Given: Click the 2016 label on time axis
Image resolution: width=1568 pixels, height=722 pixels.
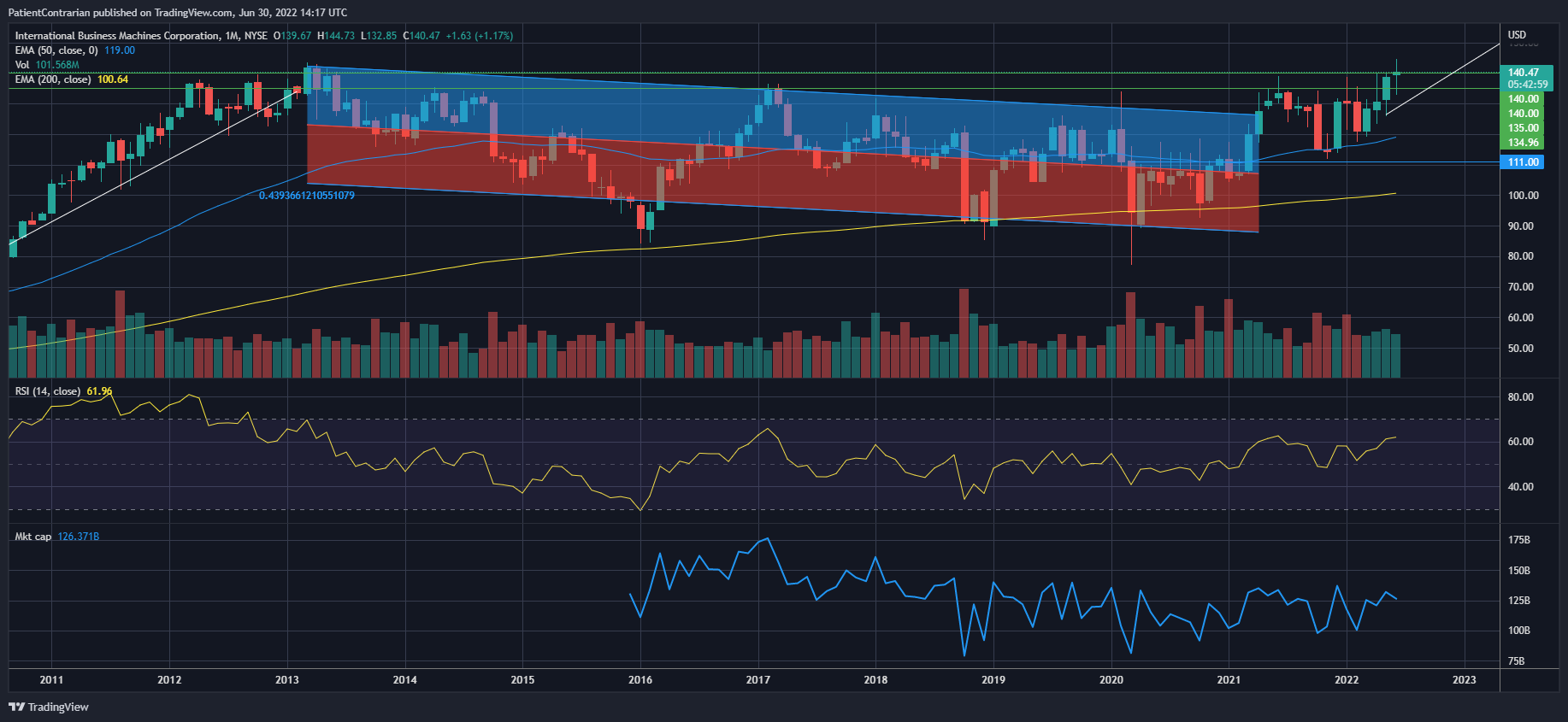Looking at the screenshot, I should 640,680.
